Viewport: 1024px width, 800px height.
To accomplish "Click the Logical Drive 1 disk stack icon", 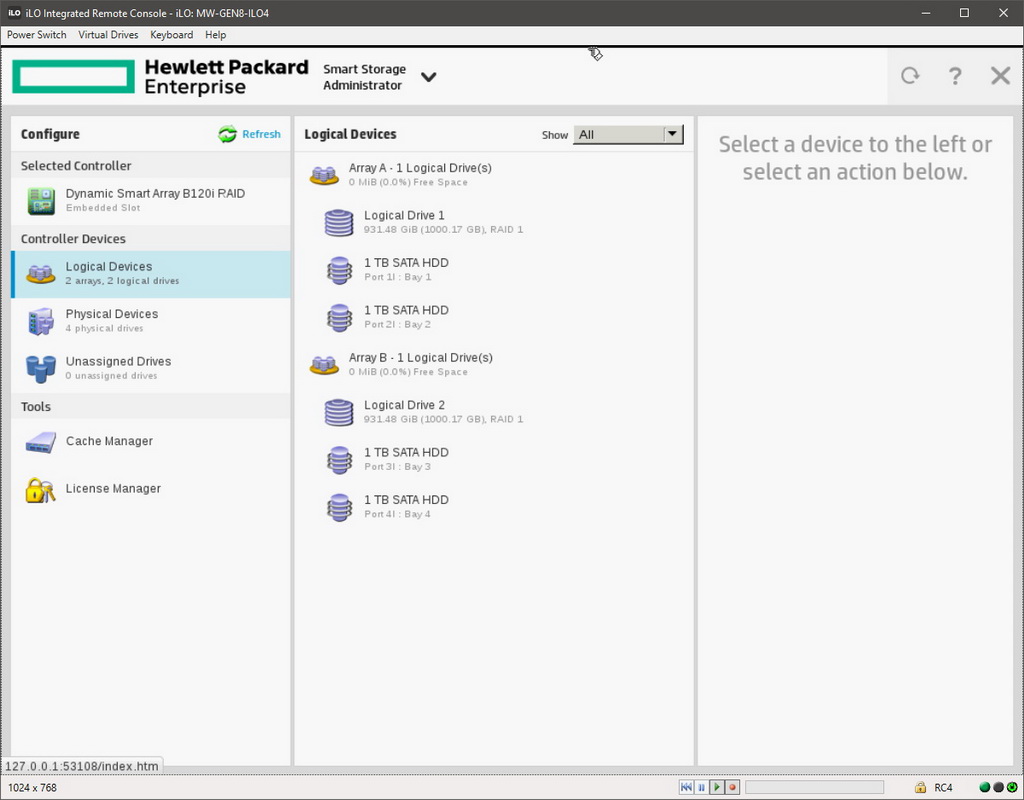I will (339, 223).
